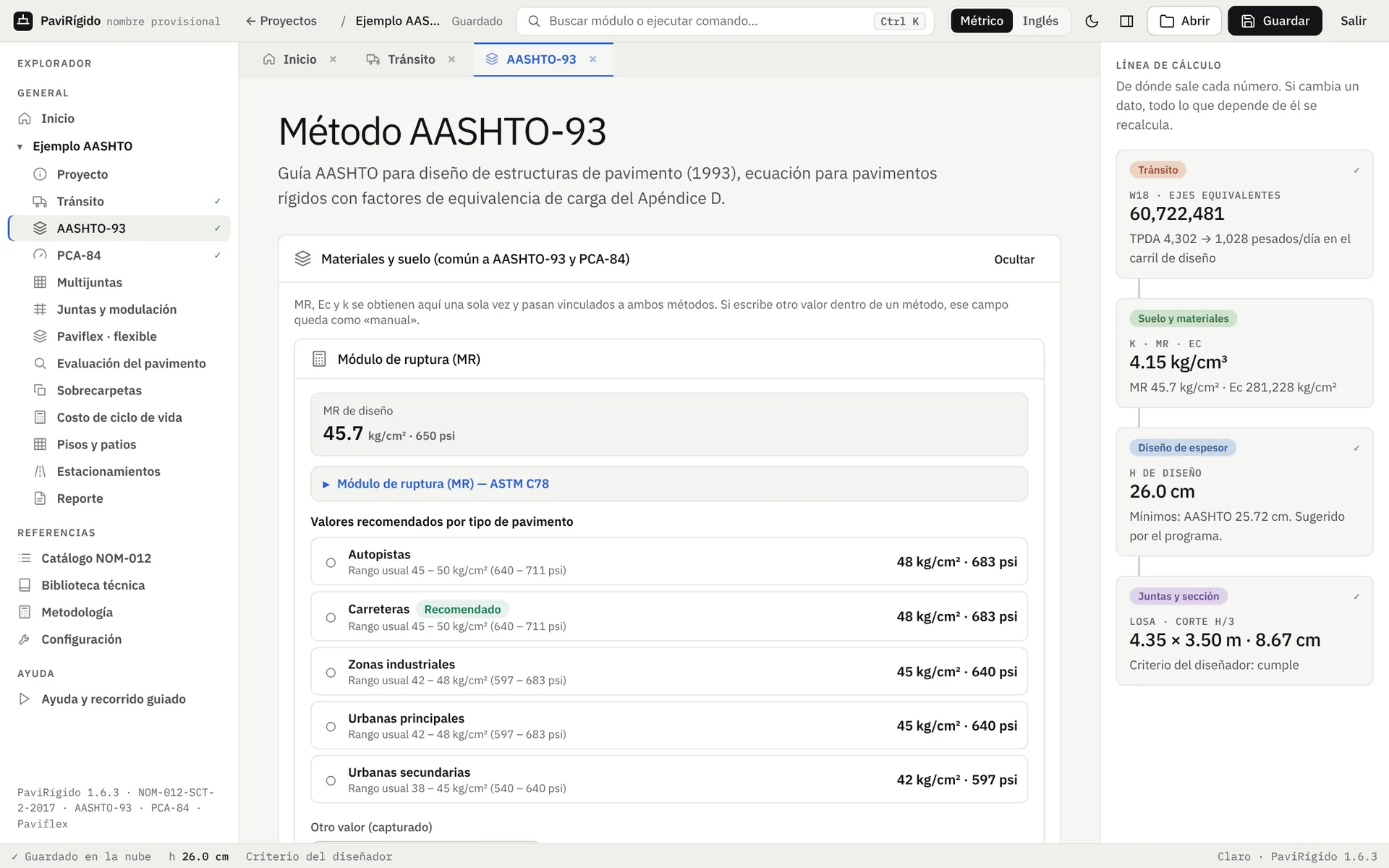Close the Tránsito tab
Image resolution: width=1389 pixels, height=868 pixels.
click(451, 59)
